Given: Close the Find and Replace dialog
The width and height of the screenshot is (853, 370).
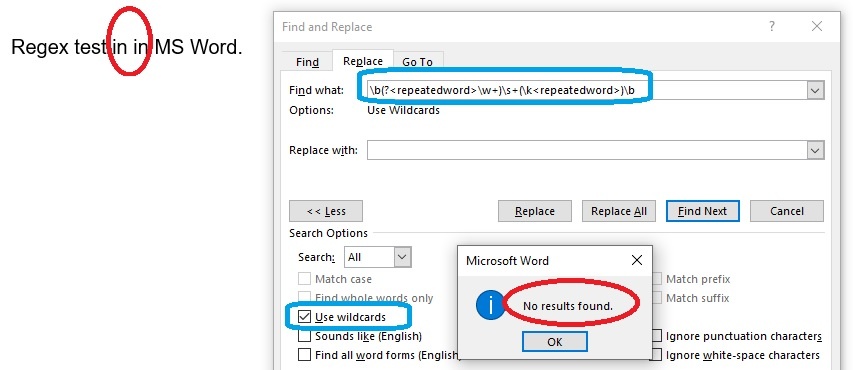Looking at the screenshot, I should (x=817, y=26).
